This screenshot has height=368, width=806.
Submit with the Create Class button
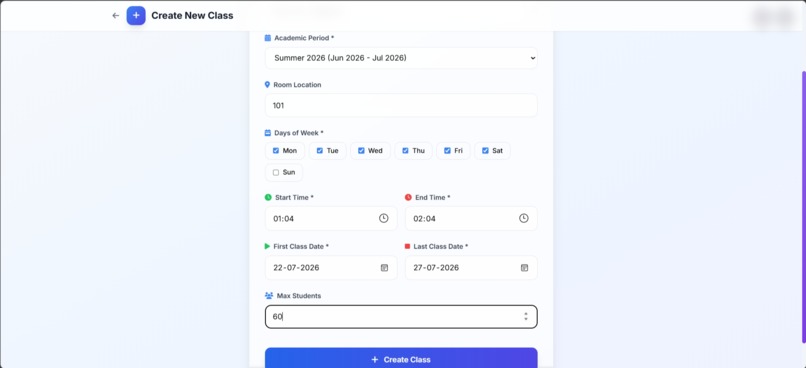click(401, 359)
